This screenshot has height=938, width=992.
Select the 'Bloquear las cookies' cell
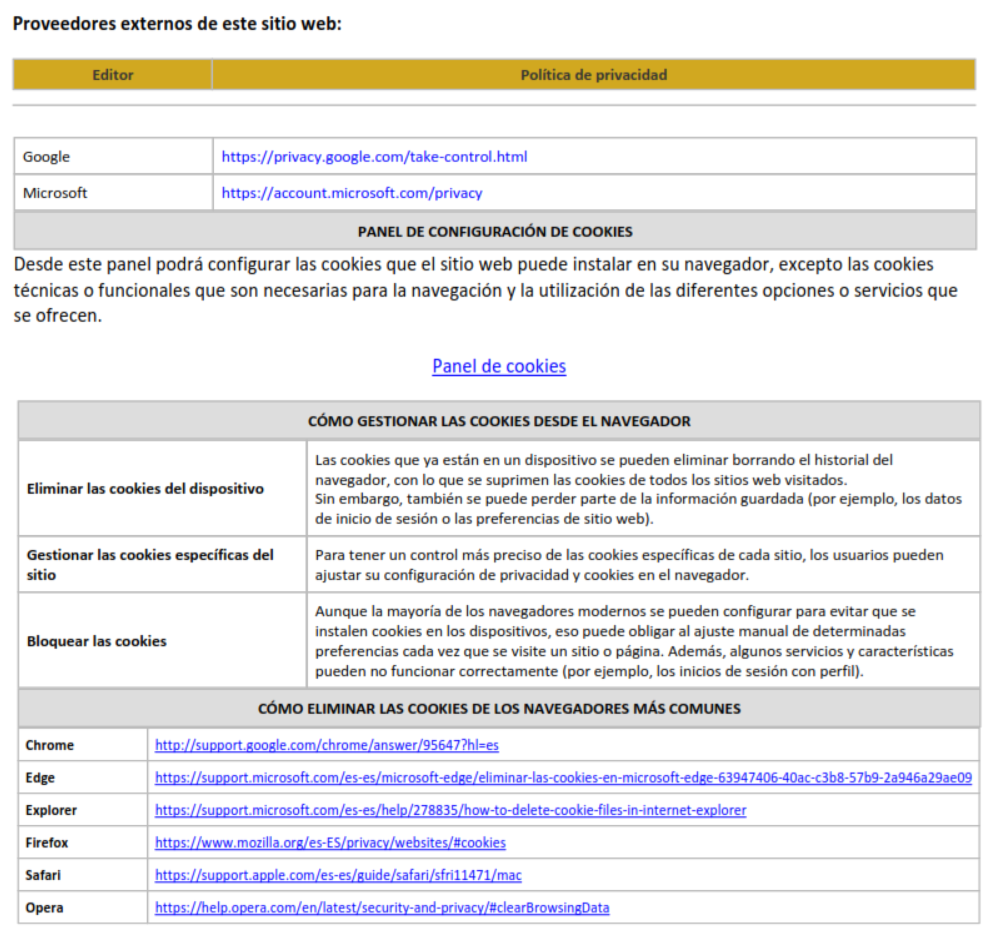point(163,641)
